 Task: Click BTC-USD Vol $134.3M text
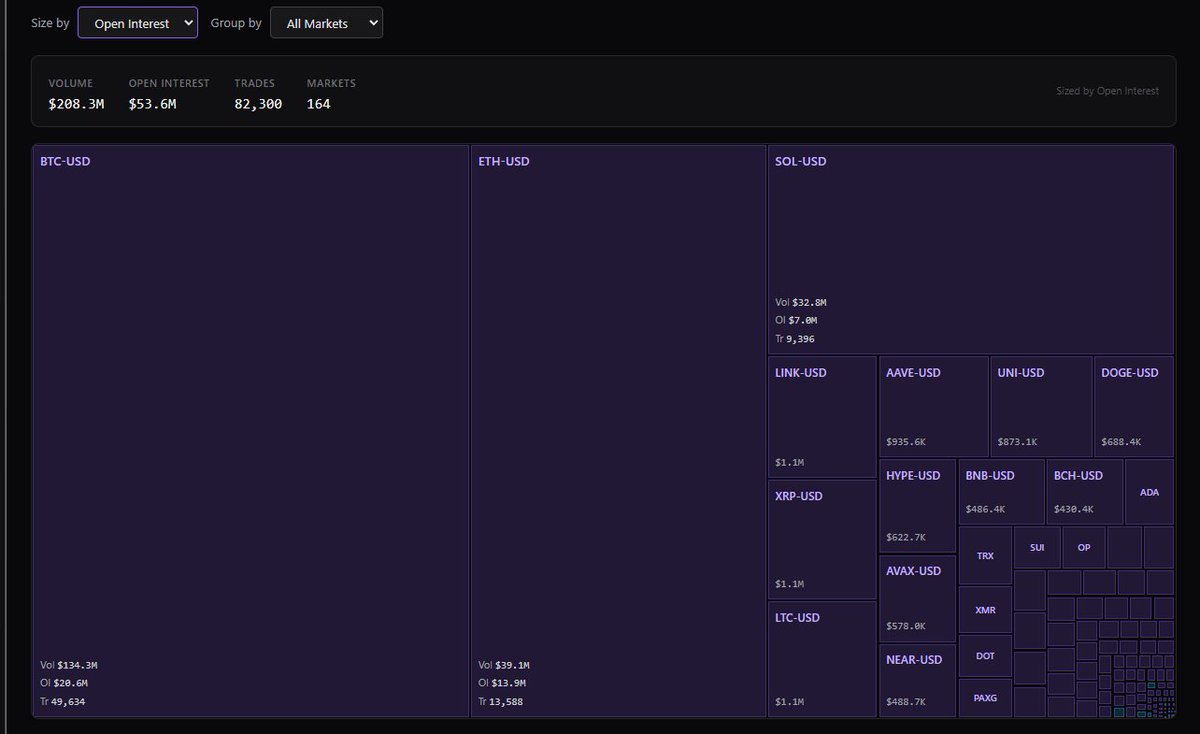pos(68,665)
